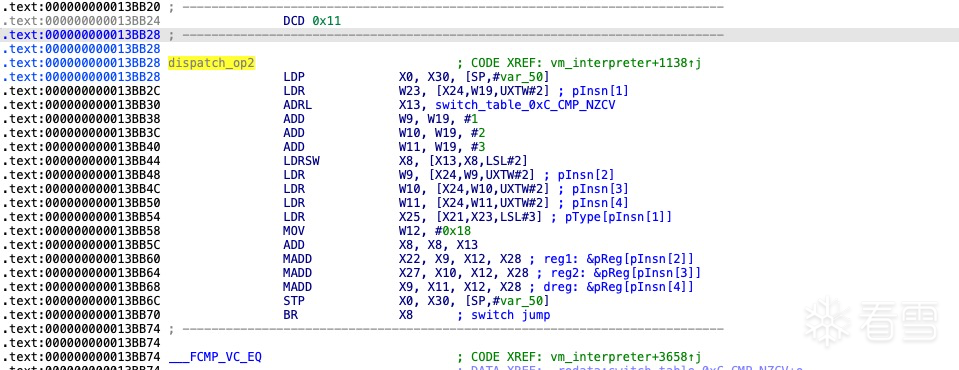
Task: Click the BR mnemonic
Action: tap(291, 315)
